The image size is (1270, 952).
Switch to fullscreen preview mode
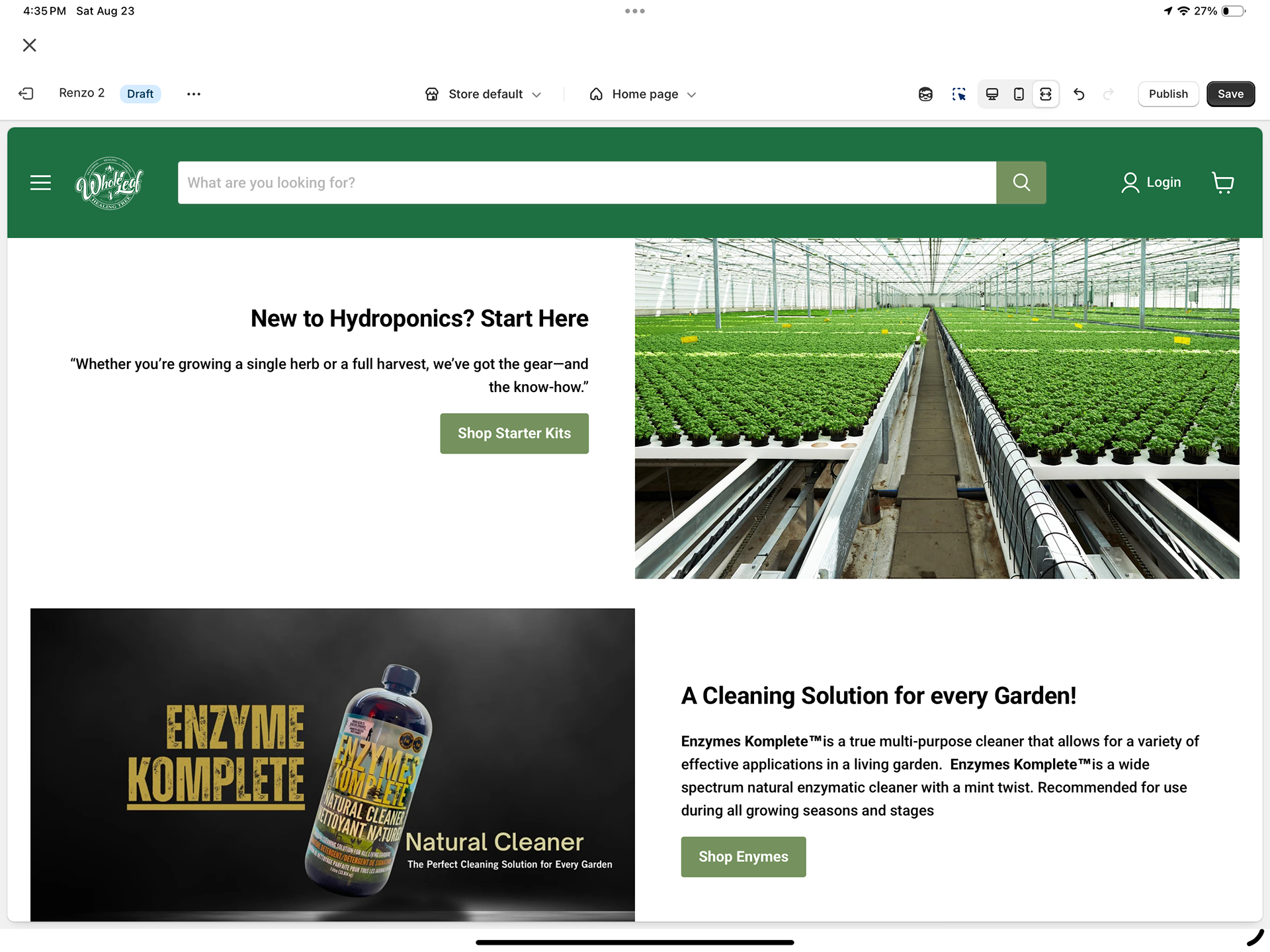click(1046, 94)
